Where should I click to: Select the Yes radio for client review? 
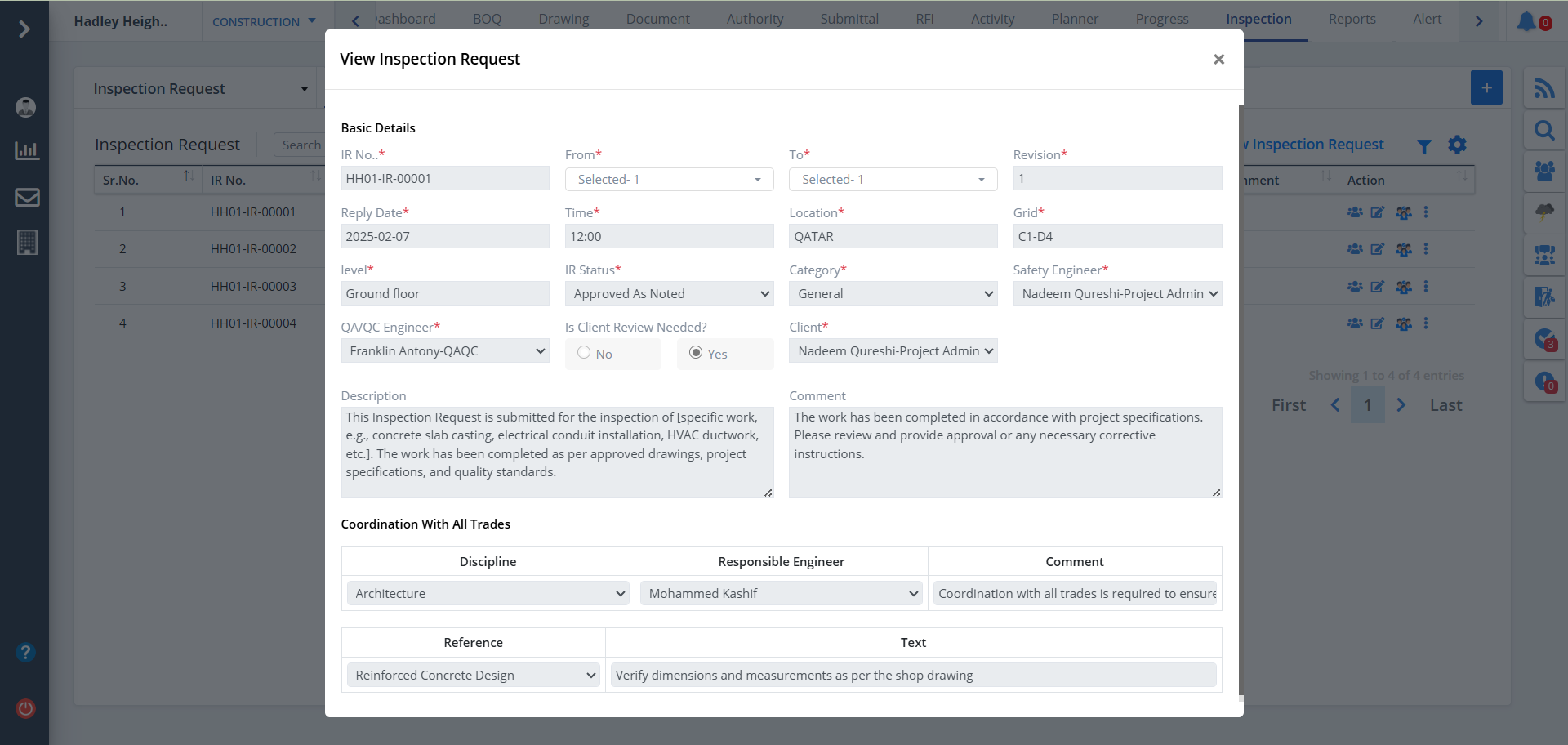696,353
